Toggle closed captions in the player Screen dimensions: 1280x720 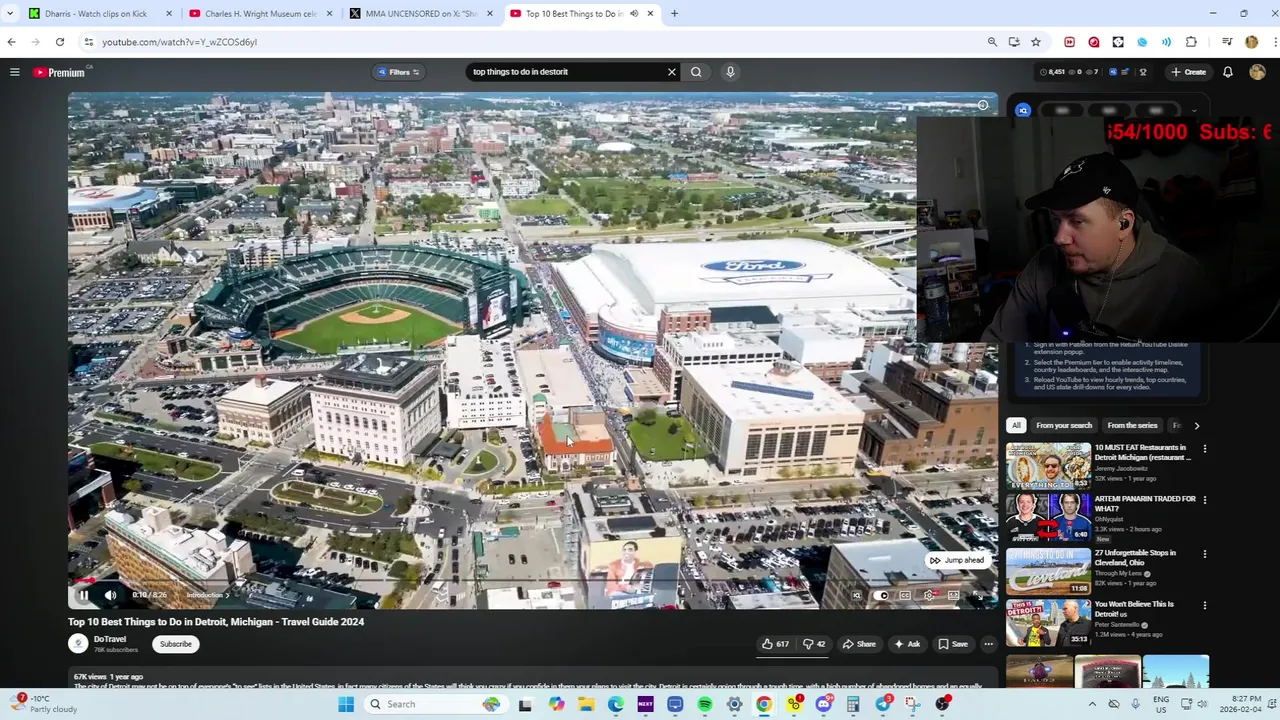tap(905, 595)
